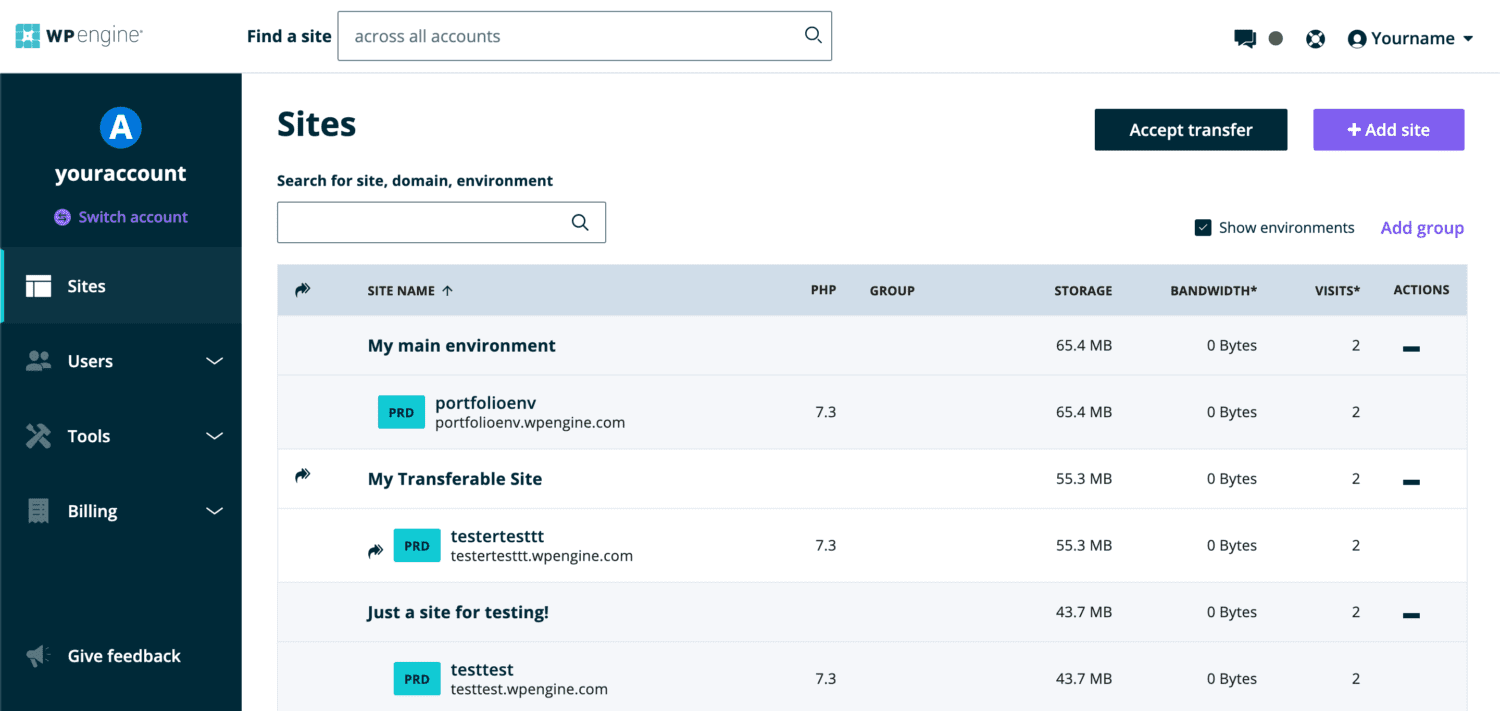The image size is (1500, 711).
Task: Click the account avatar A icon
Action: tap(120, 128)
